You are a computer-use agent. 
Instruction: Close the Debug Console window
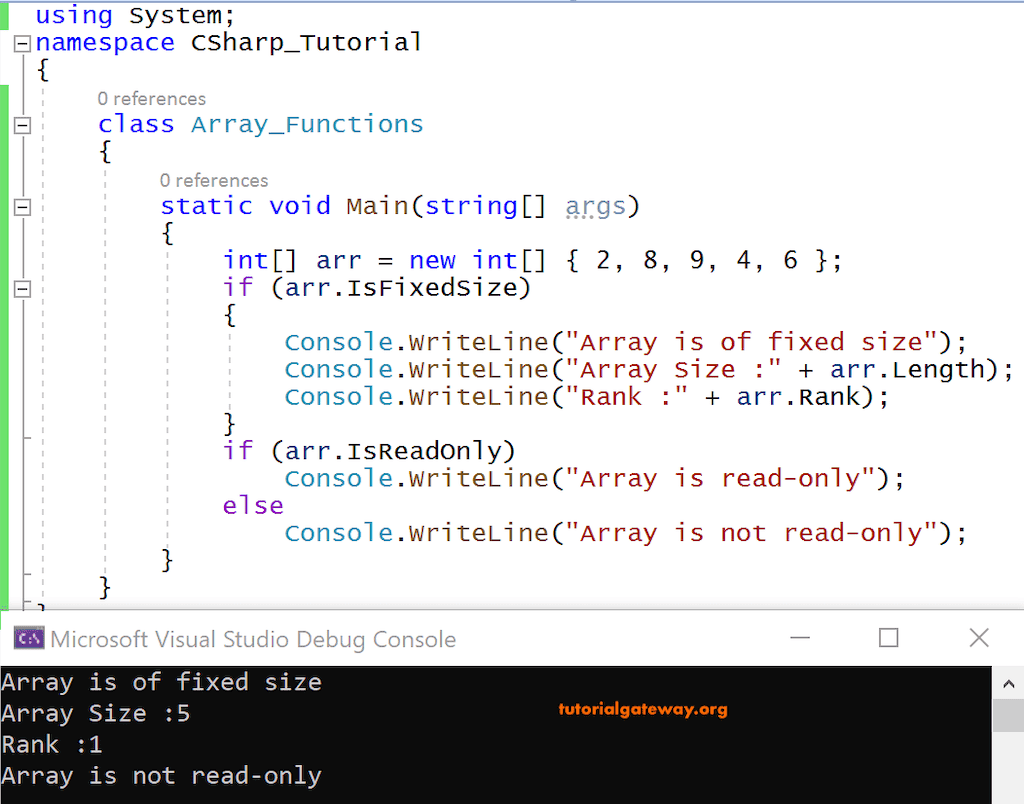(x=978, y=637)
